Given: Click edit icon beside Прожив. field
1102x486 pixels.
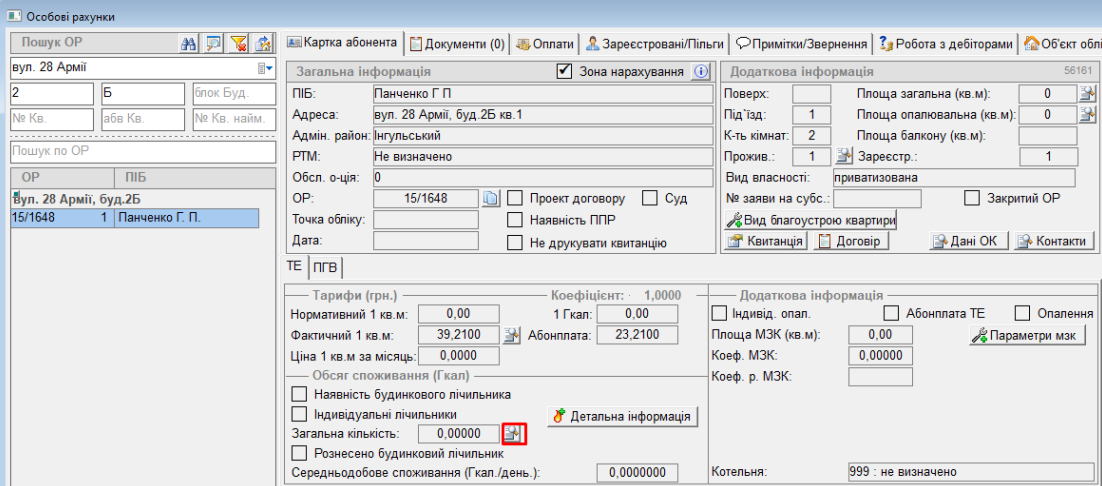Looking at the screenshot, I should click(844, 156).
